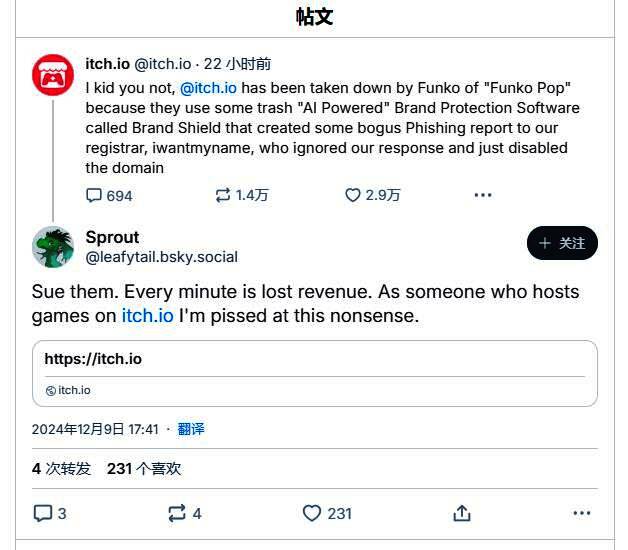The width and height of the screenshot is (628, 550).
Task: Click the itch.io link in Sprout's reply
Action: coord(147,316)
